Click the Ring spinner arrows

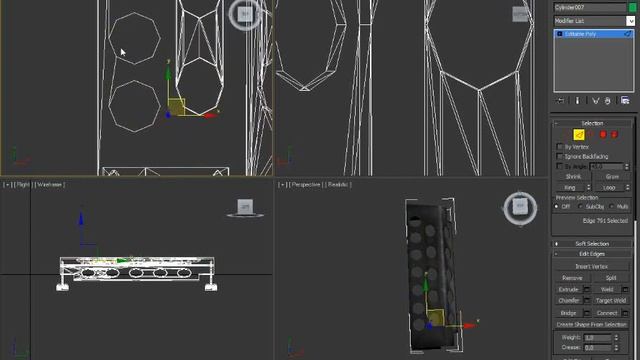[x=589, y=187]
